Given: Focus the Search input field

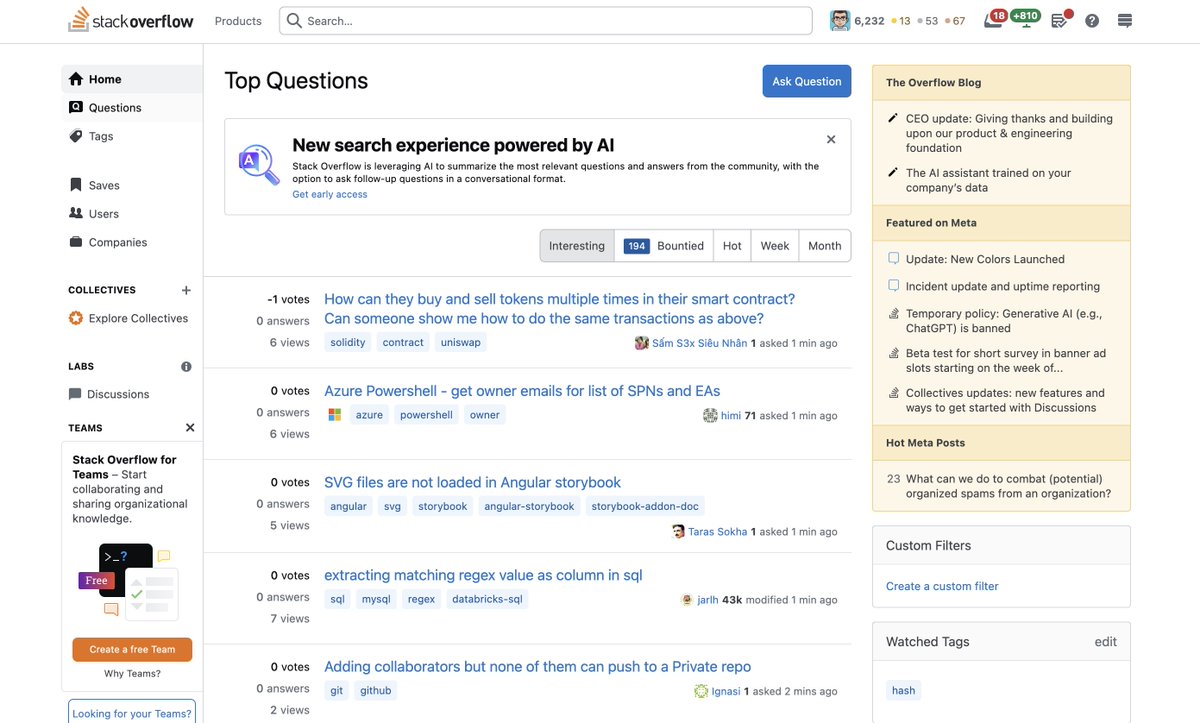Looking at the screenshot, I should (x=546, y=20).
